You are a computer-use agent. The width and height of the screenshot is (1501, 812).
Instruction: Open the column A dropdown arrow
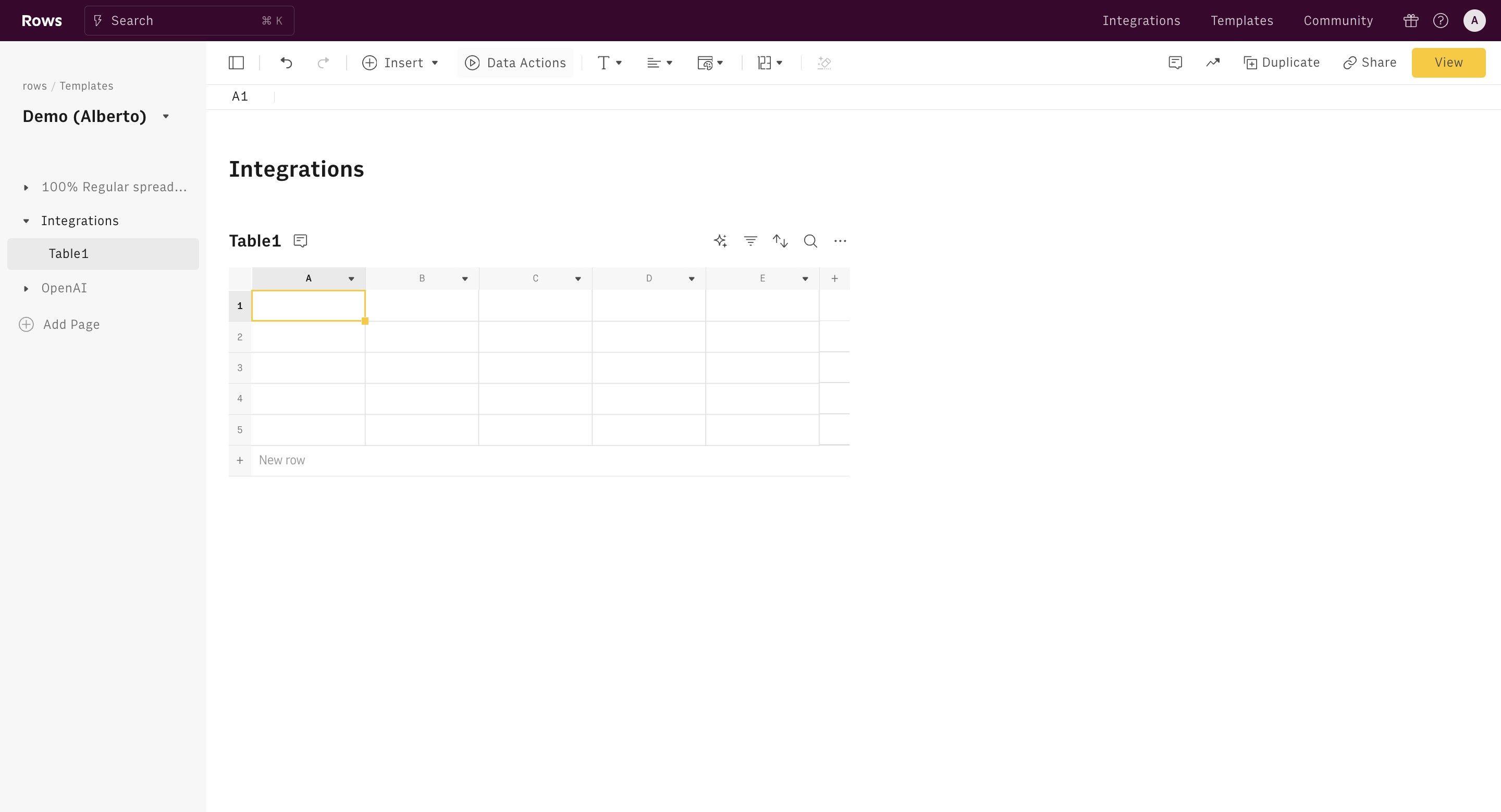coord(351,279)
